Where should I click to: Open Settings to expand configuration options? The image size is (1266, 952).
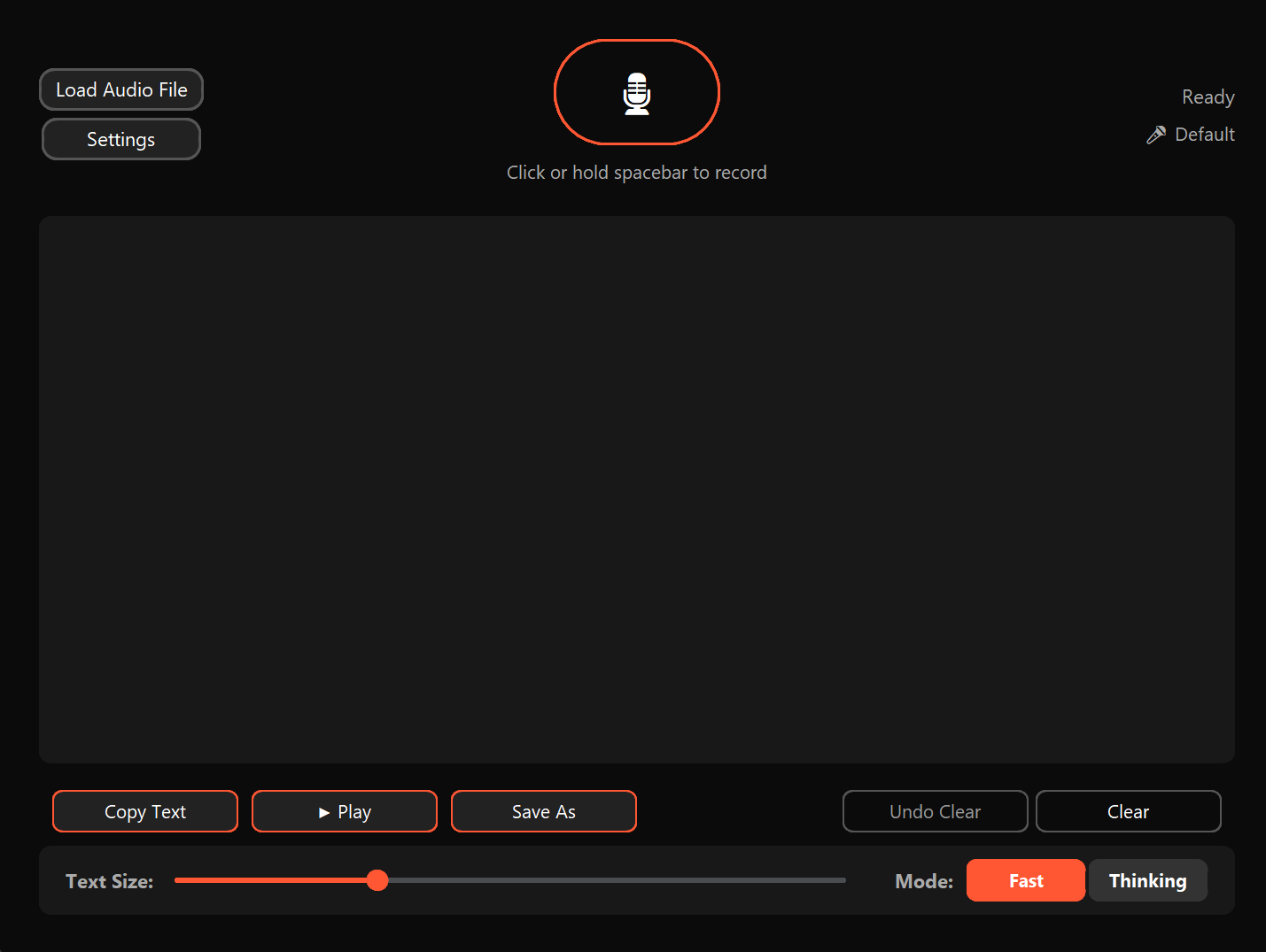(x=120, y=139)
